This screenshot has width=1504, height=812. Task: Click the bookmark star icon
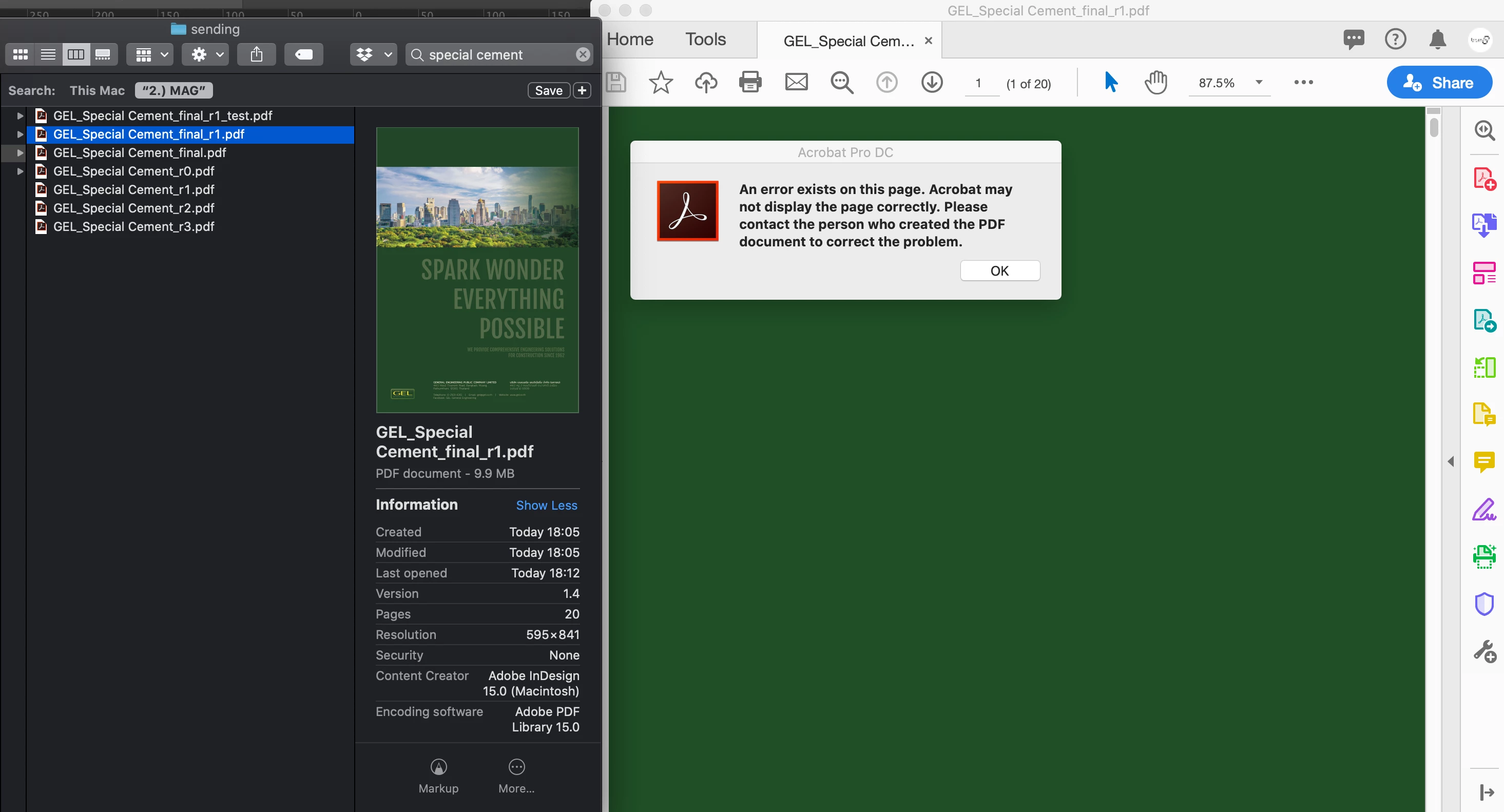(x=660, y=82)
